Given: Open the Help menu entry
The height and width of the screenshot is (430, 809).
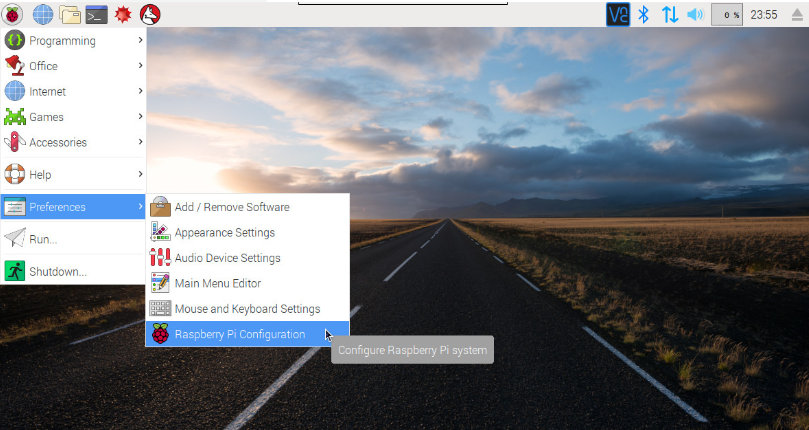Looking at the screenshot, I should pos(73,174).
